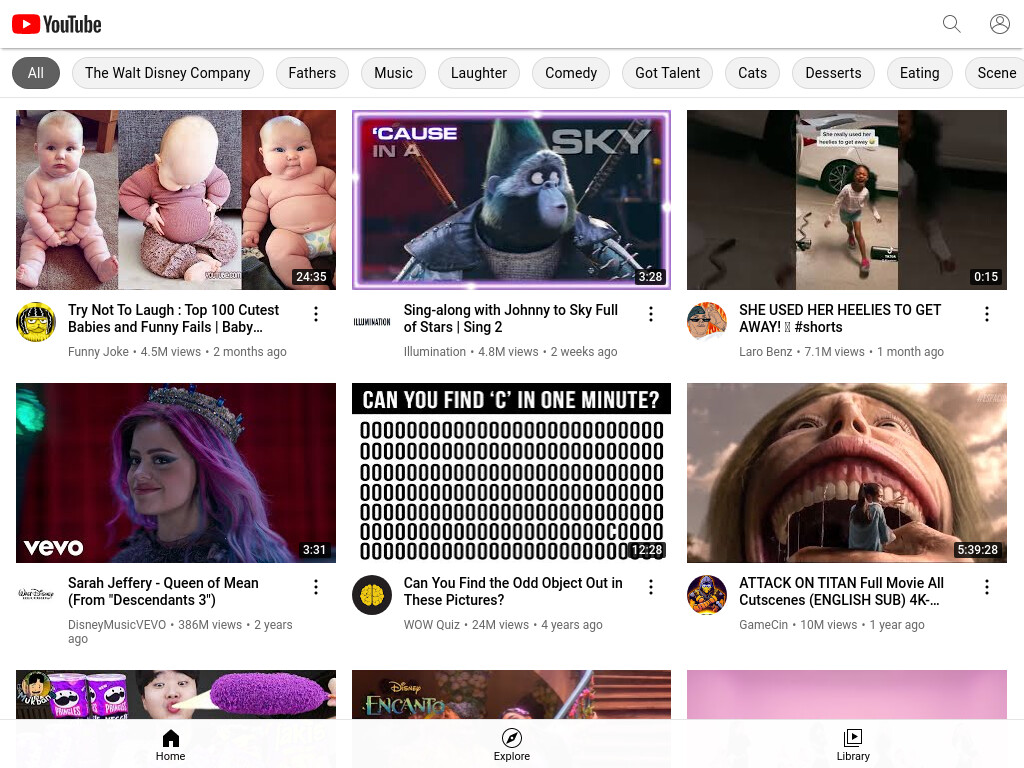Play the Sing 2 Johnny gorilla thumbnail
Viewport: 1024px width, 768px height.
click(511, 200)
